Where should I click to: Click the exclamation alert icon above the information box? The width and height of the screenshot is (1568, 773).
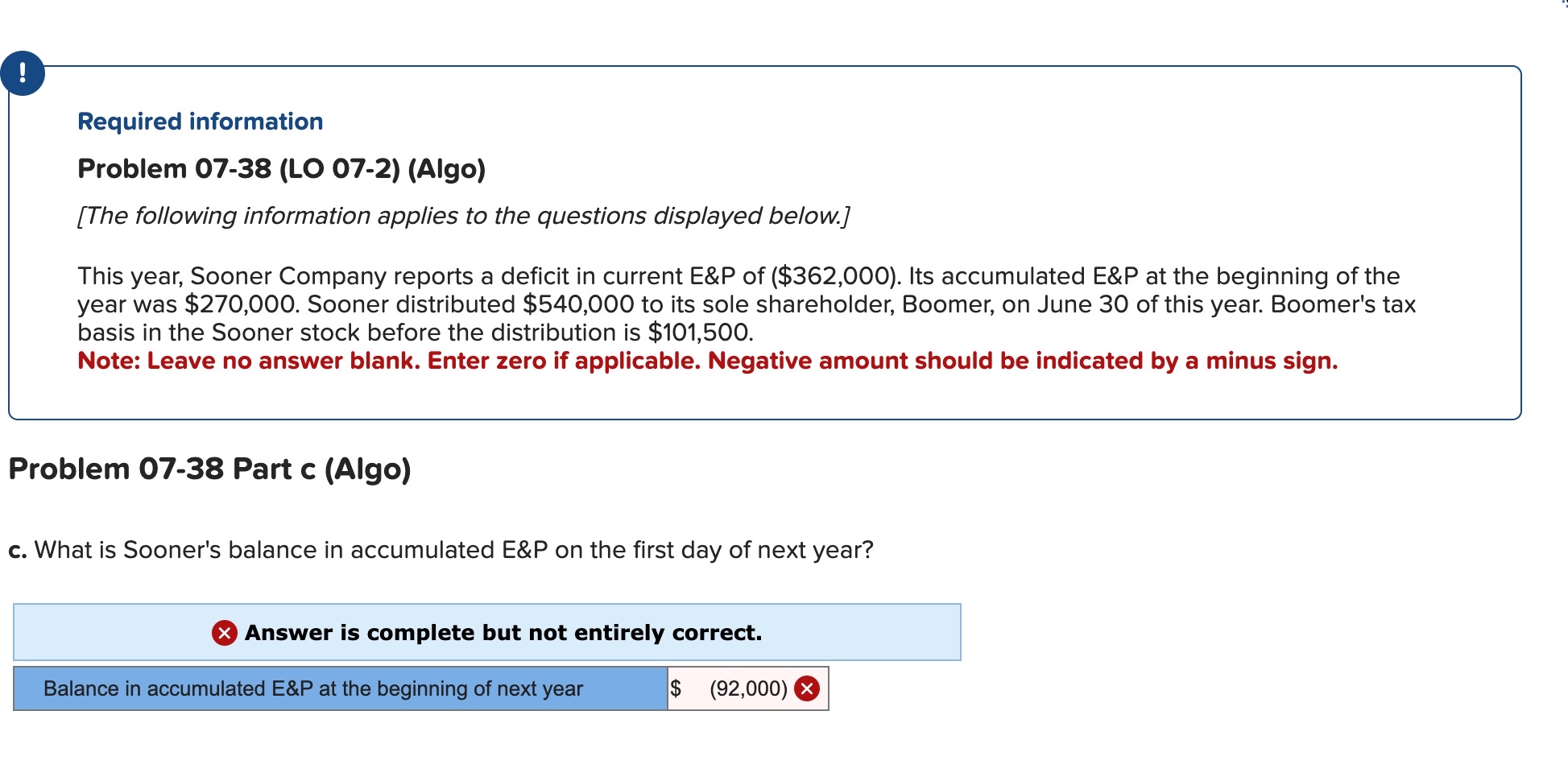22,72
